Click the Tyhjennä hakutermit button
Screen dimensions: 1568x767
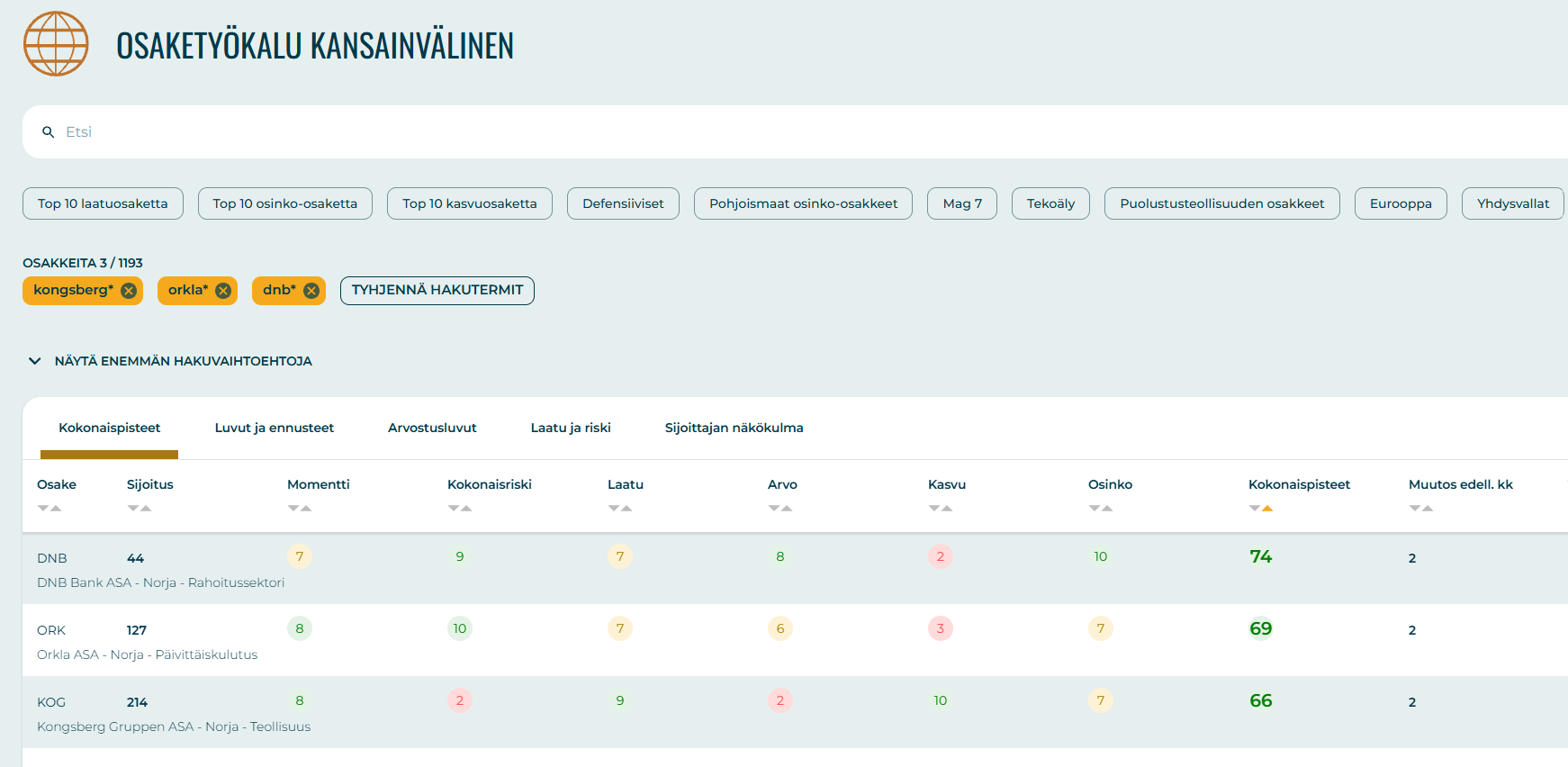437,290
